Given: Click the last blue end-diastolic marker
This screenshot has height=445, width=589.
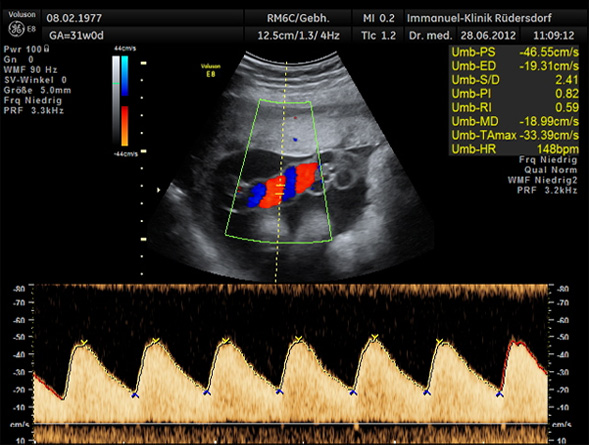Looking at the screenshot, I should [x=499, y=394].
